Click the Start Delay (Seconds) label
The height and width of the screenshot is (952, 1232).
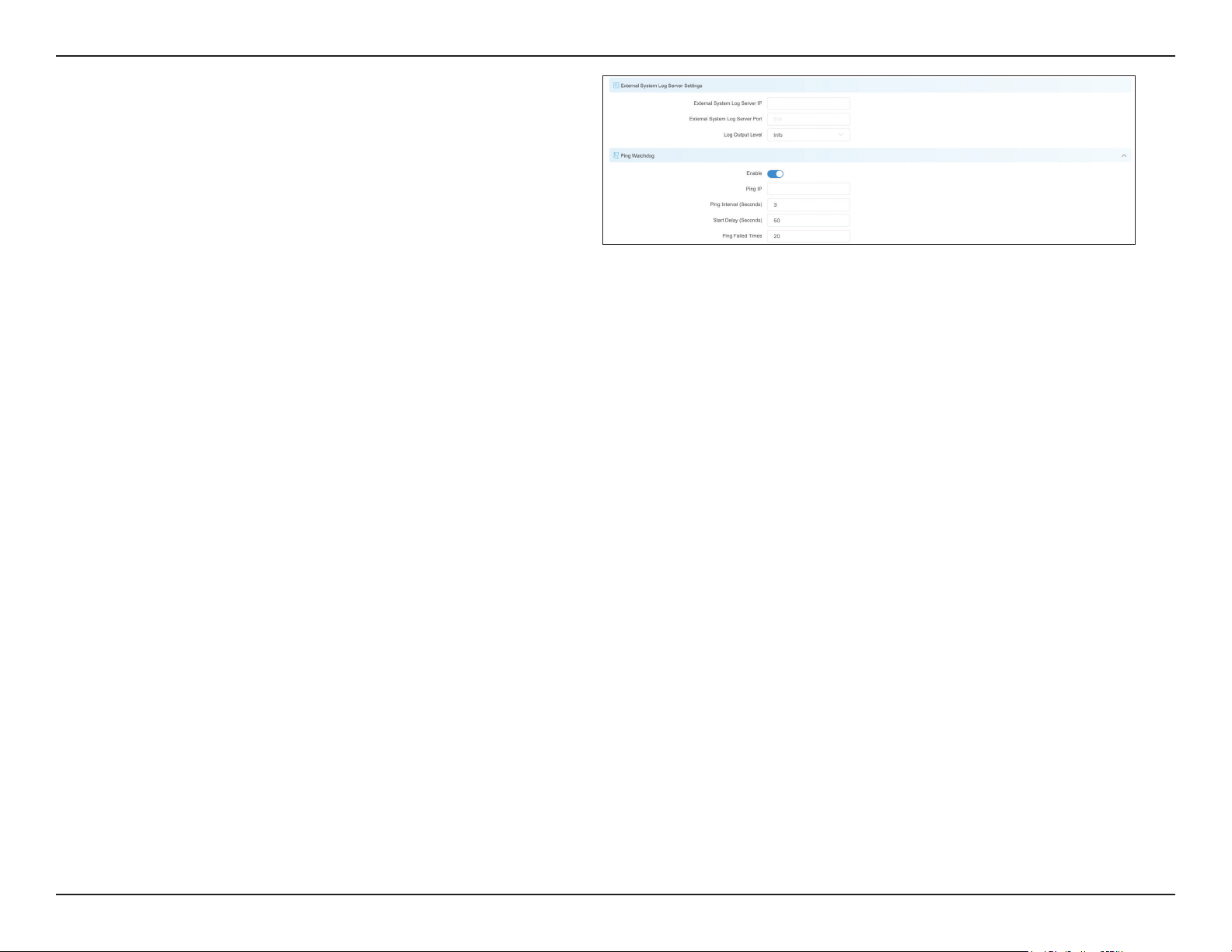click(738, 220)
